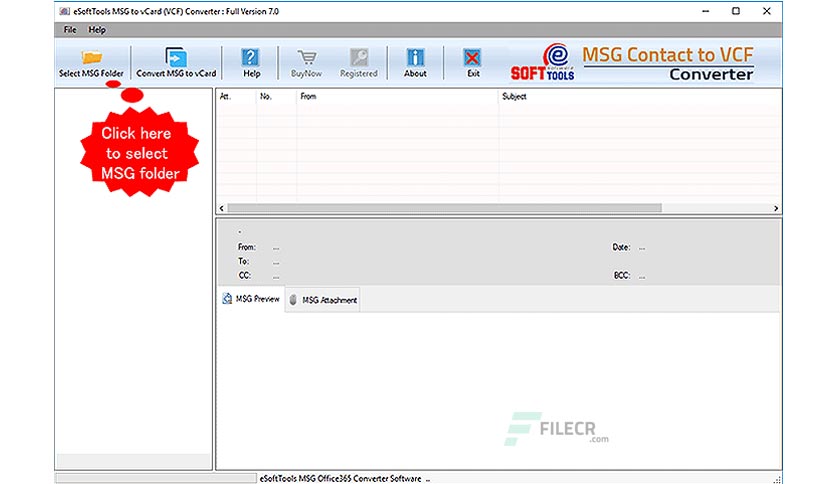The width and height of the screenshot is (836, 484).
Task: Sort by the From column header
Action: tap(397, 96)
